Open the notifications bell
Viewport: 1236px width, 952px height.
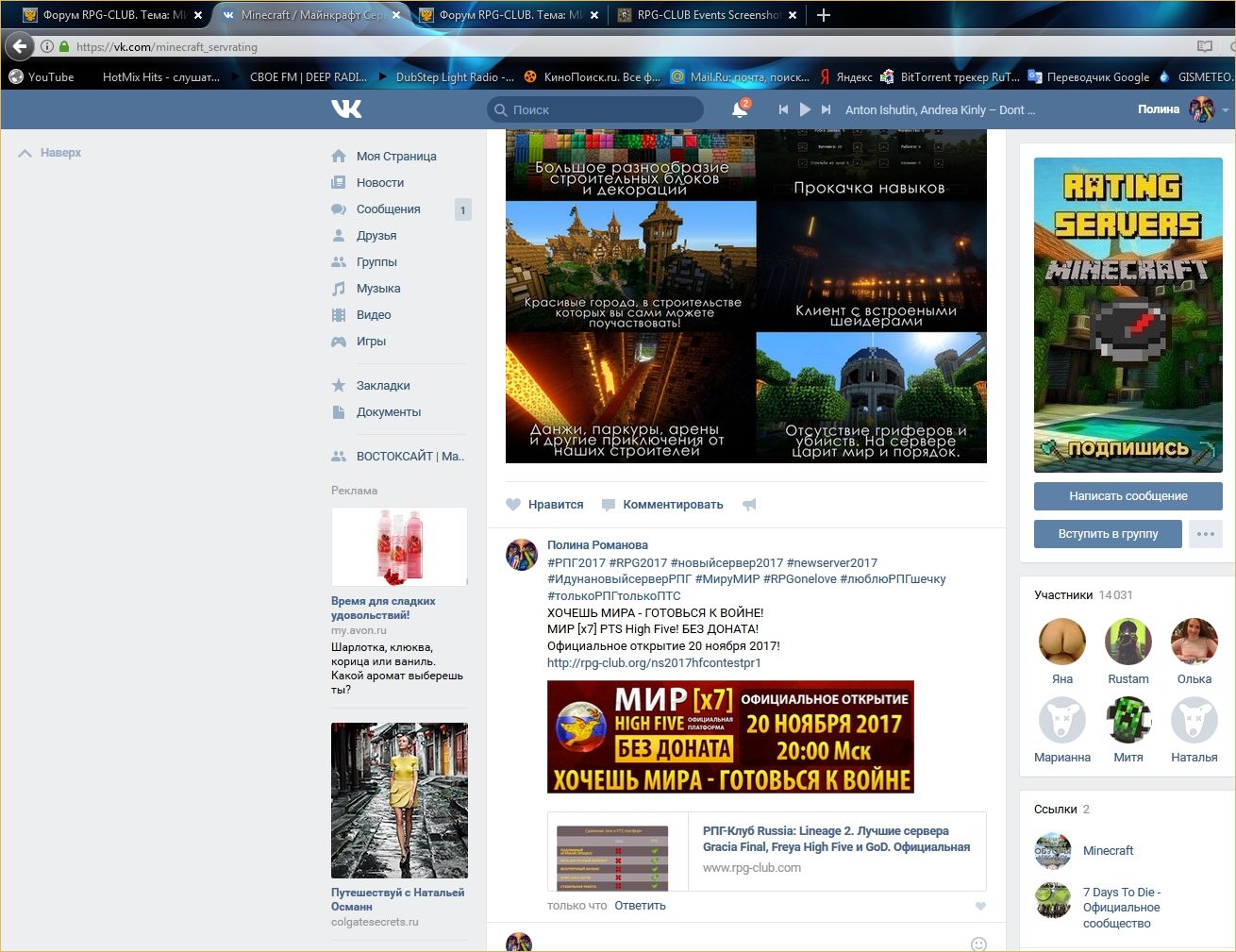point(740,109)
